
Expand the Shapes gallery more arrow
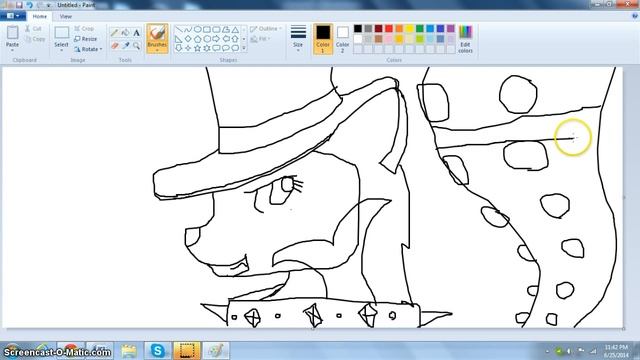[244, 48]
